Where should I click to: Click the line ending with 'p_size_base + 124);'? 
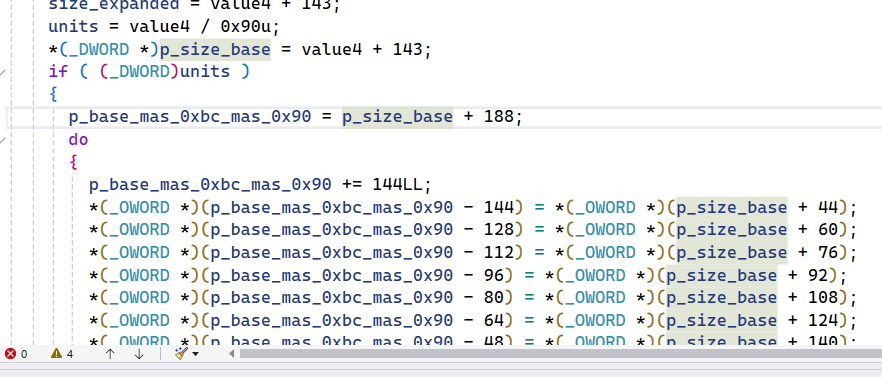(x=472, y=320)
